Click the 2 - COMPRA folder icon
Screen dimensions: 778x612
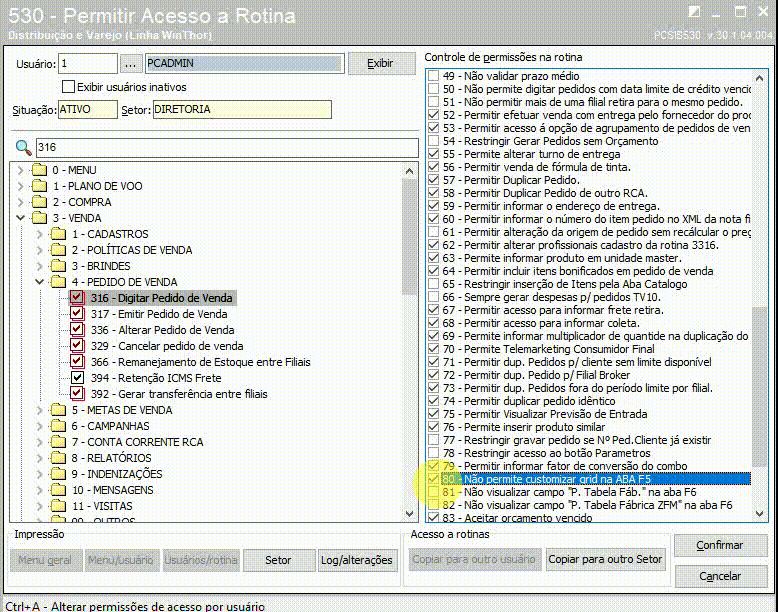click(x=39, y=202)
